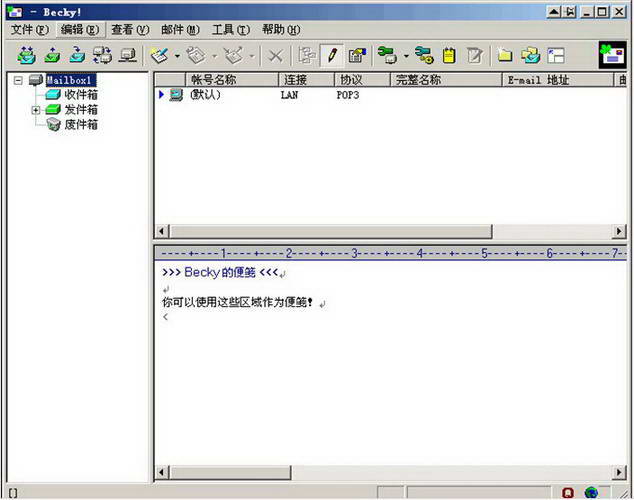Click the synchronize mailboxes toolbar icon
This screenshot has width=634, height=500.
pyautogui.click(x=102, y=55)
